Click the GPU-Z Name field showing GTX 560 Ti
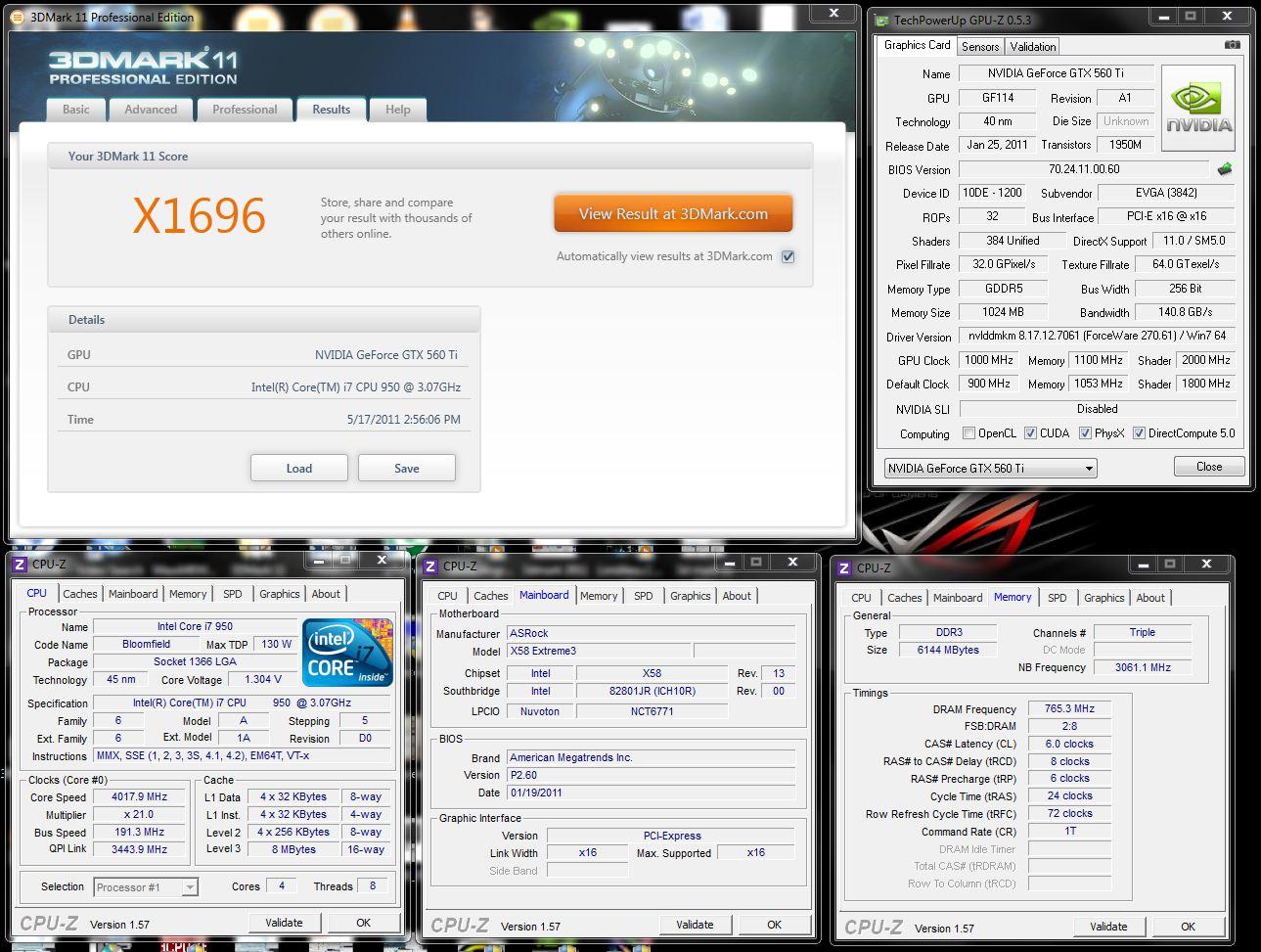Screen dimensions: 1261x952 [1056, 73]
